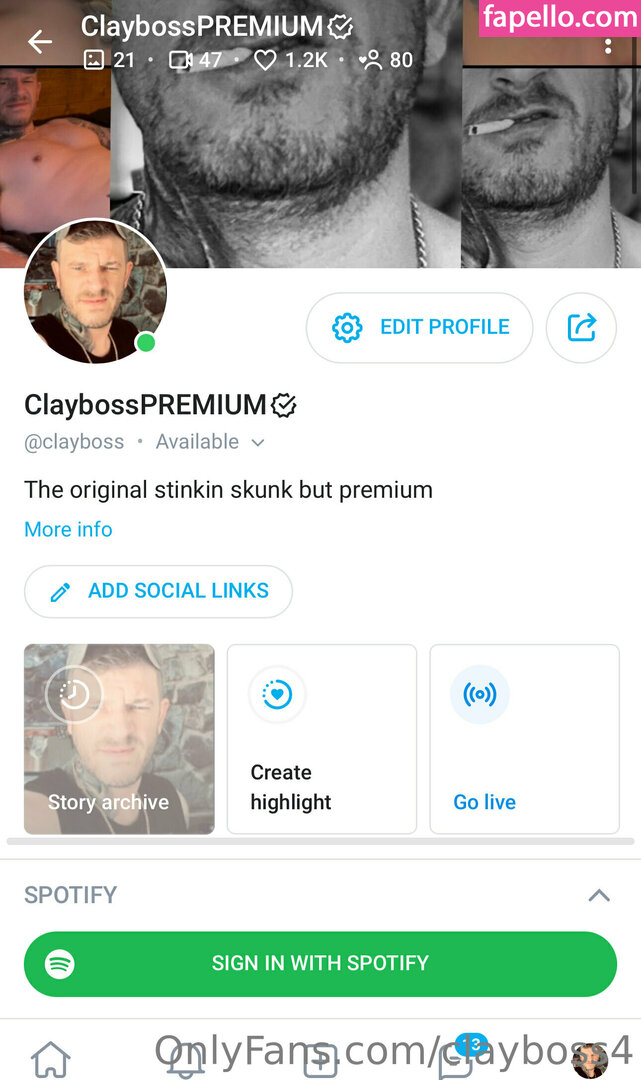Tap the new post plus icon
641x1080 pixels.
321,1059
